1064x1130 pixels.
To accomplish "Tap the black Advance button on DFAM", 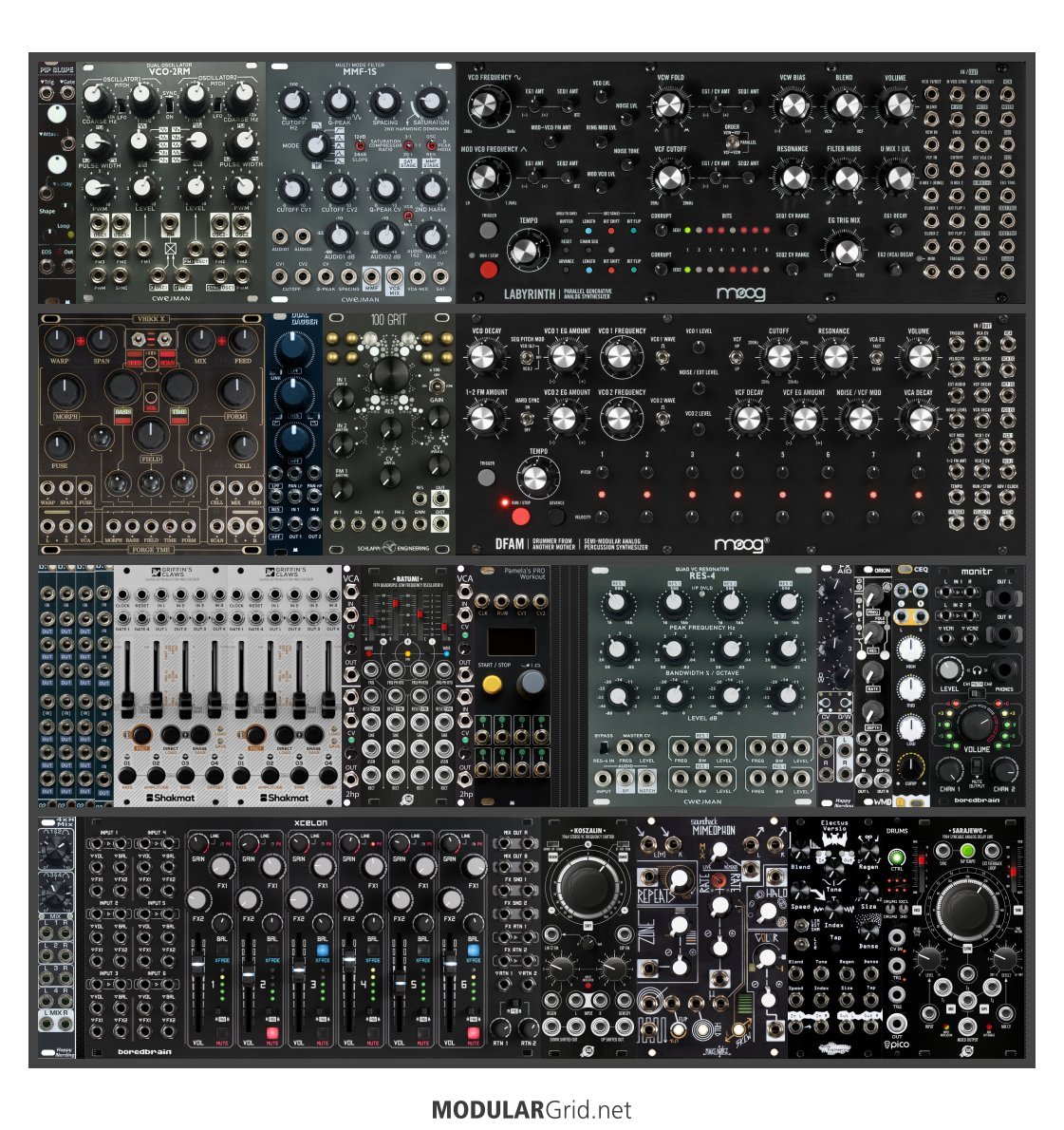I will (556, 516).
